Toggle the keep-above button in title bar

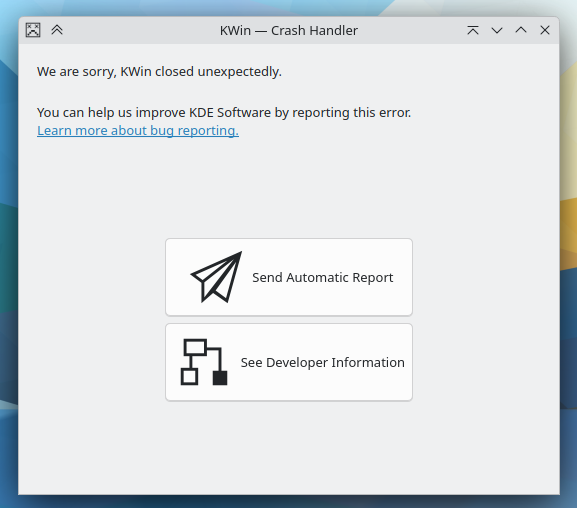pyautogui.click(x=473, y=30)
